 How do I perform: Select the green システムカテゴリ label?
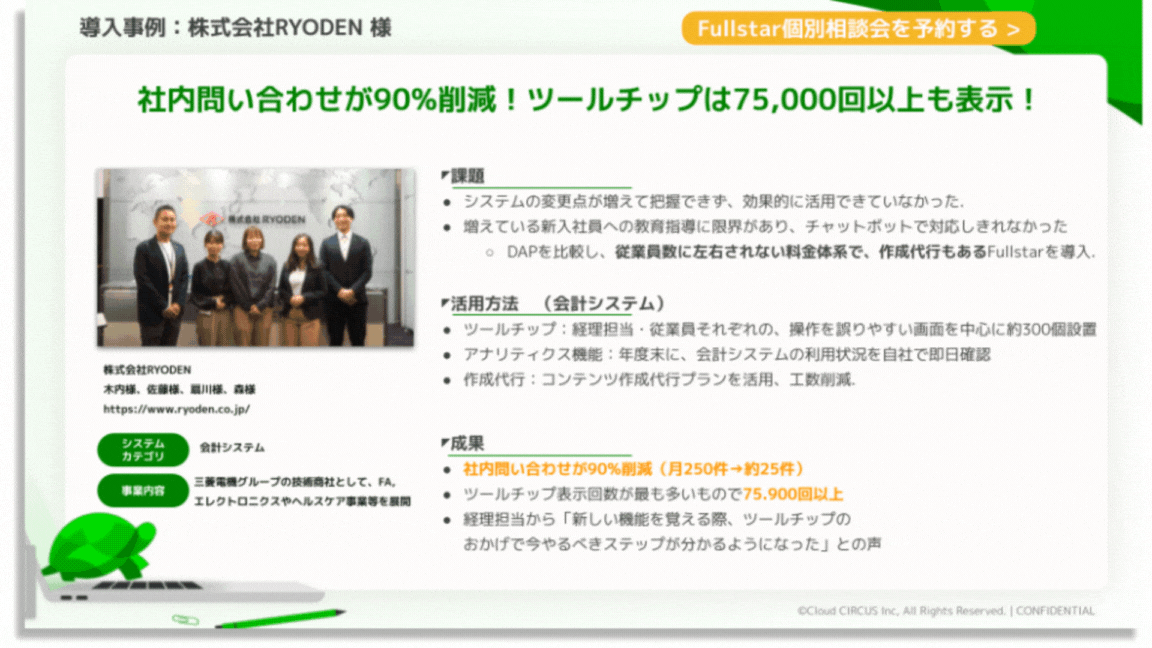(x=143, y=450)
